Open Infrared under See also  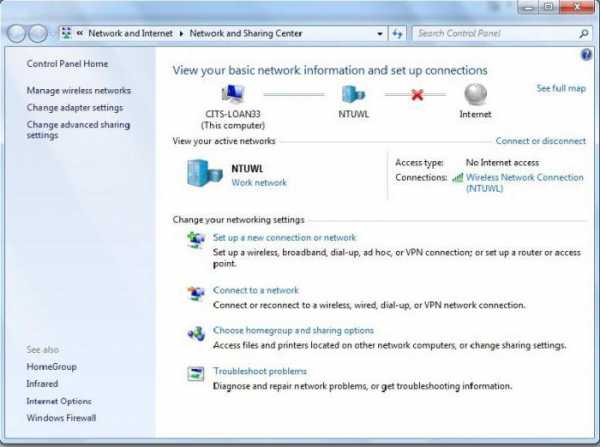tap(42, 383)
